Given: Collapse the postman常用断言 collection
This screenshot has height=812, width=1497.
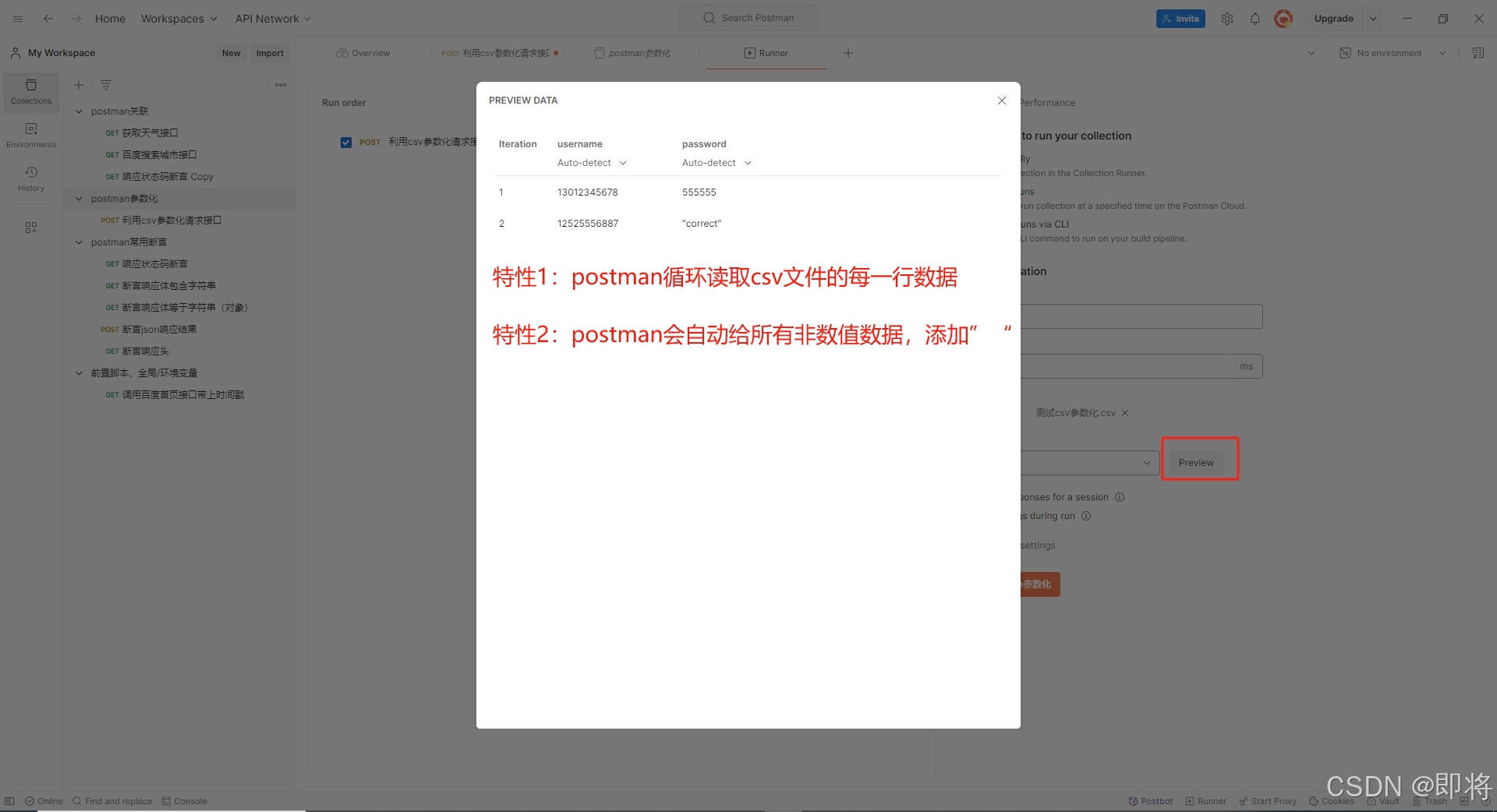Looking at the screenshot, I should pyautogui.click(x=79, y=242).
